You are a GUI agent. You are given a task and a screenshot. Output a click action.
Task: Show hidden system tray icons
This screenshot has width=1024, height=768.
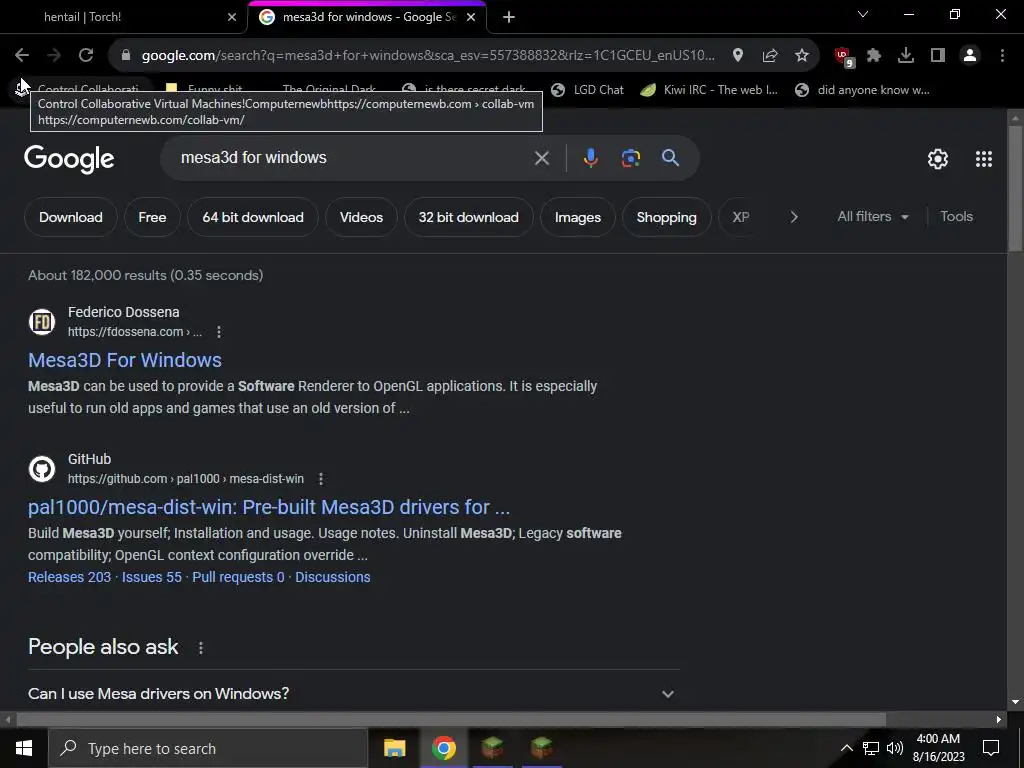(846, 748)
